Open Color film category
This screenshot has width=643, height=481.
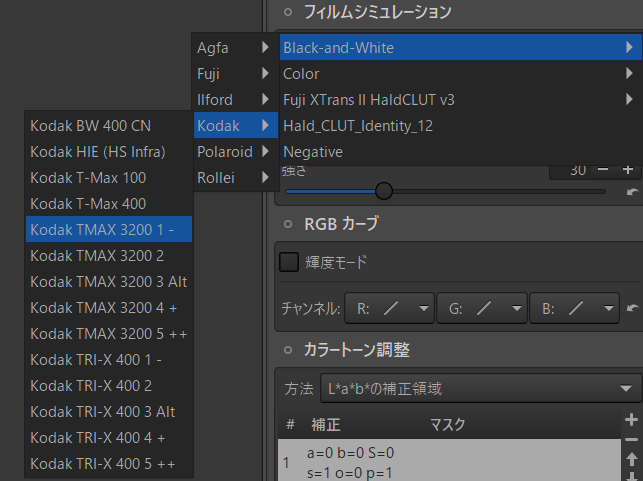click(x=461, y=74)
